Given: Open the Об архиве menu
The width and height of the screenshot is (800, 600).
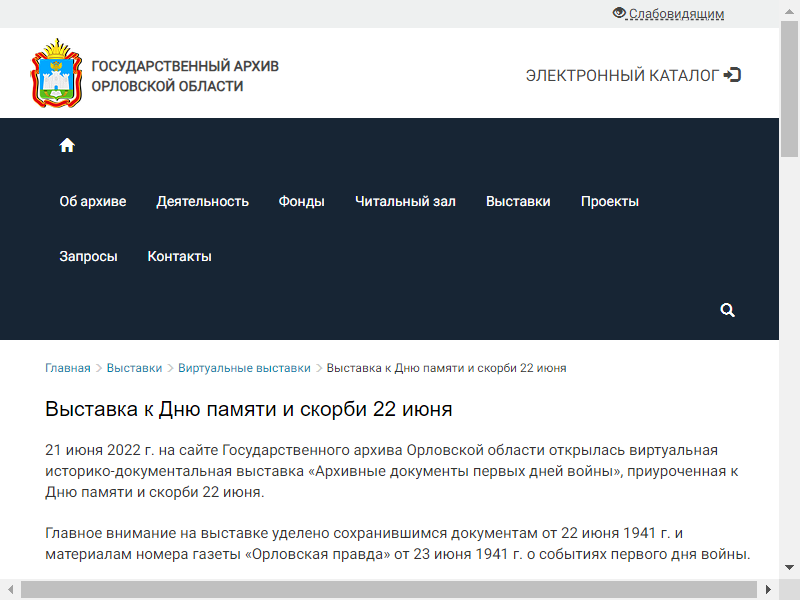Looking at the screenshot, I should [93, 201].
